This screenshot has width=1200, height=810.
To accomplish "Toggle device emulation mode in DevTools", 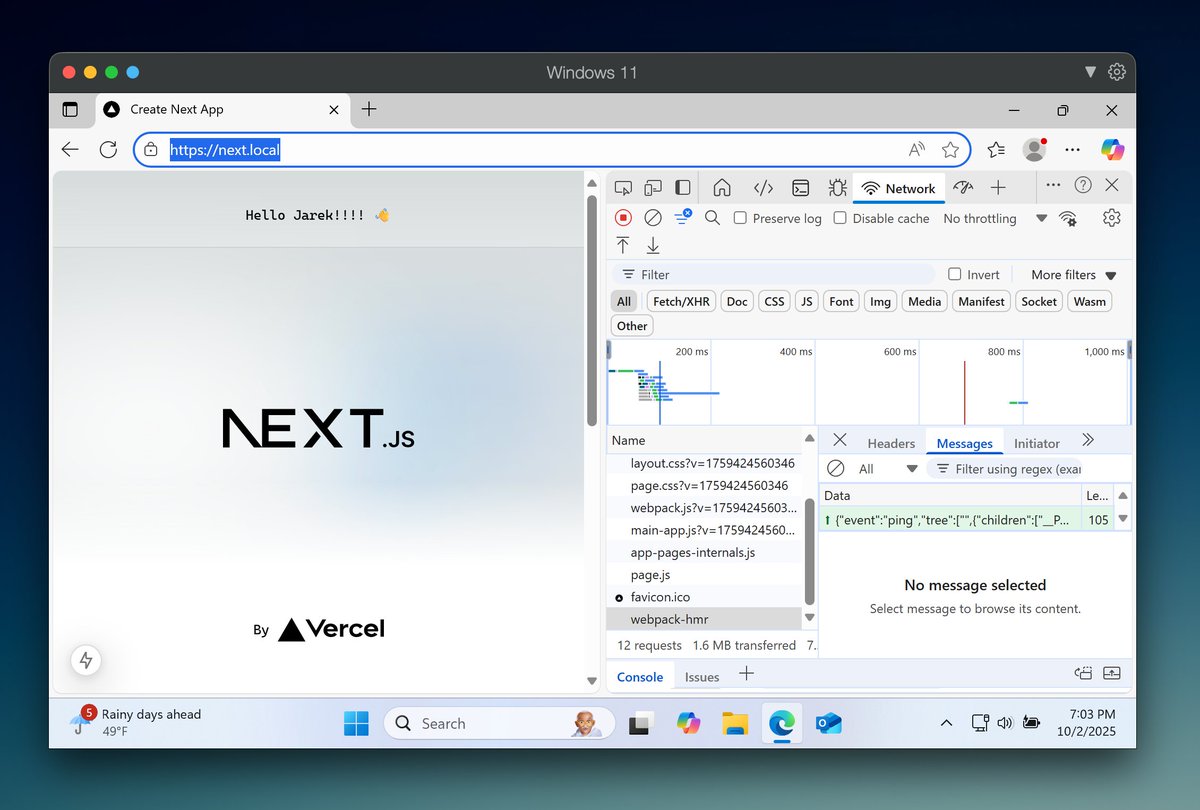I will coord(653,187).
